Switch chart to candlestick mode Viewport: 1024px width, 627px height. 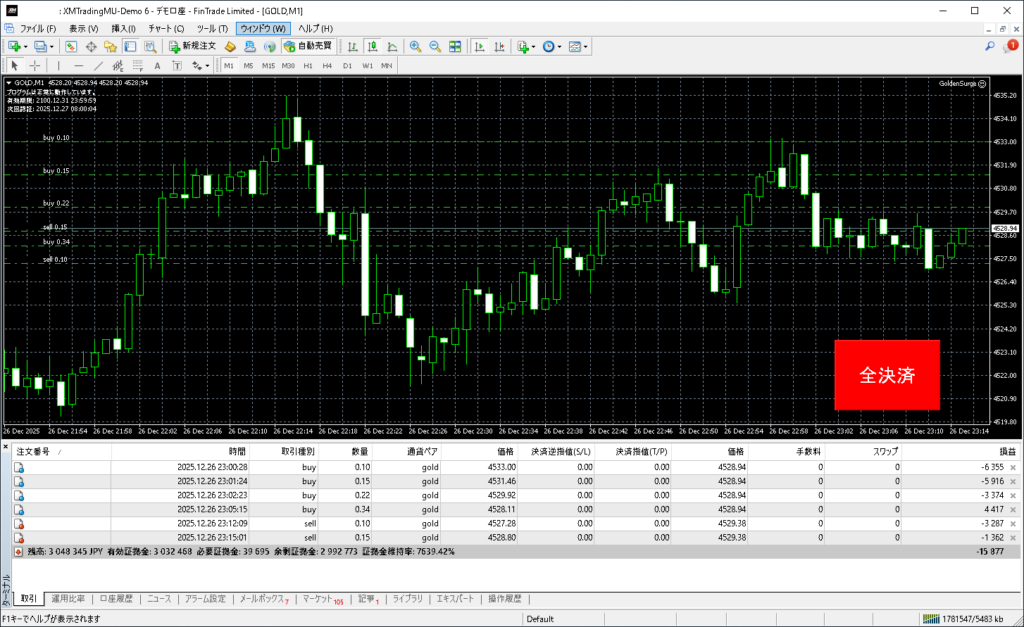click(371, 46)
